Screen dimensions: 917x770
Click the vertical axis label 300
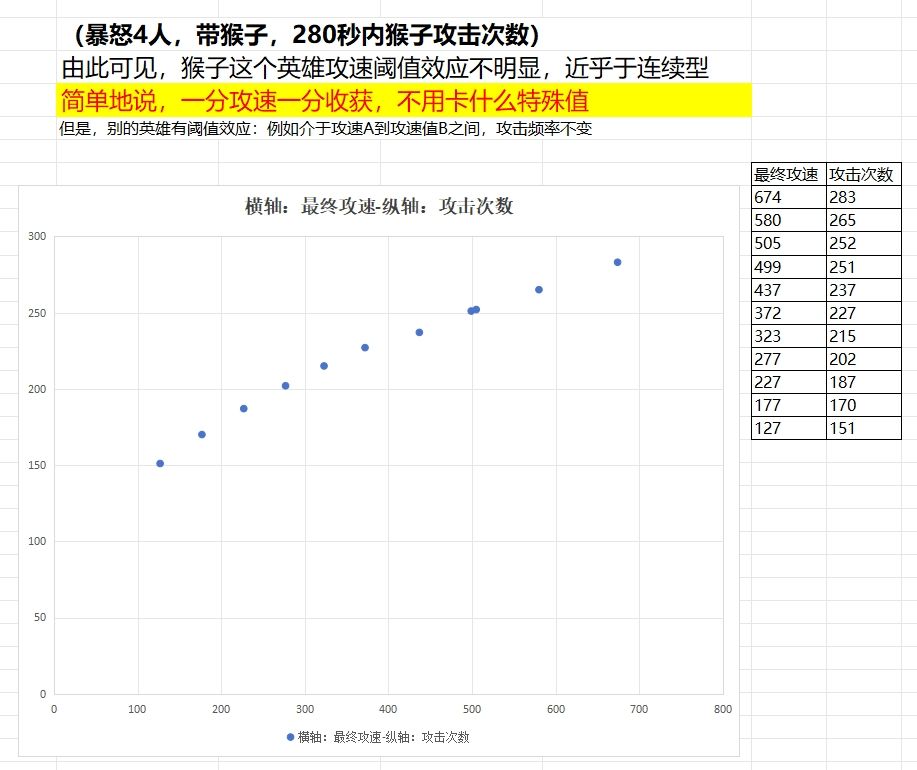[37, 236]
